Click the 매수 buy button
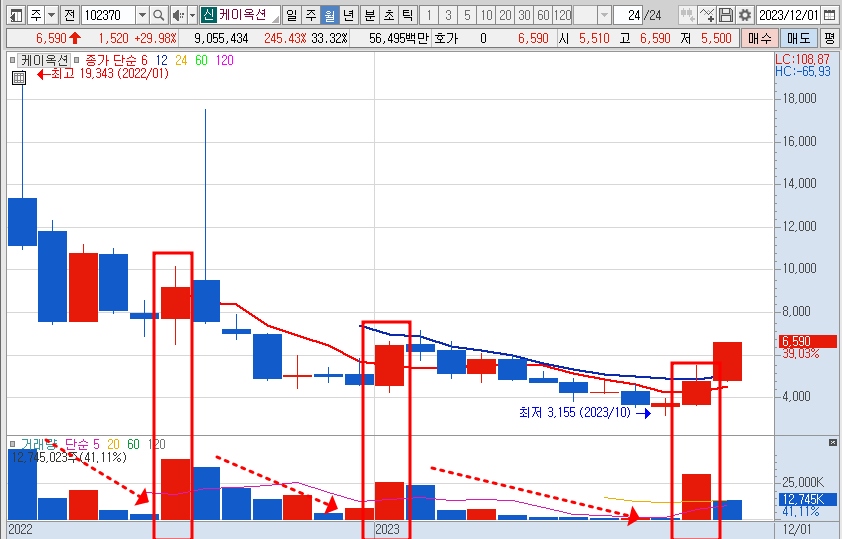The width and height of the screenshot is (842, 539). pos(759,38)
